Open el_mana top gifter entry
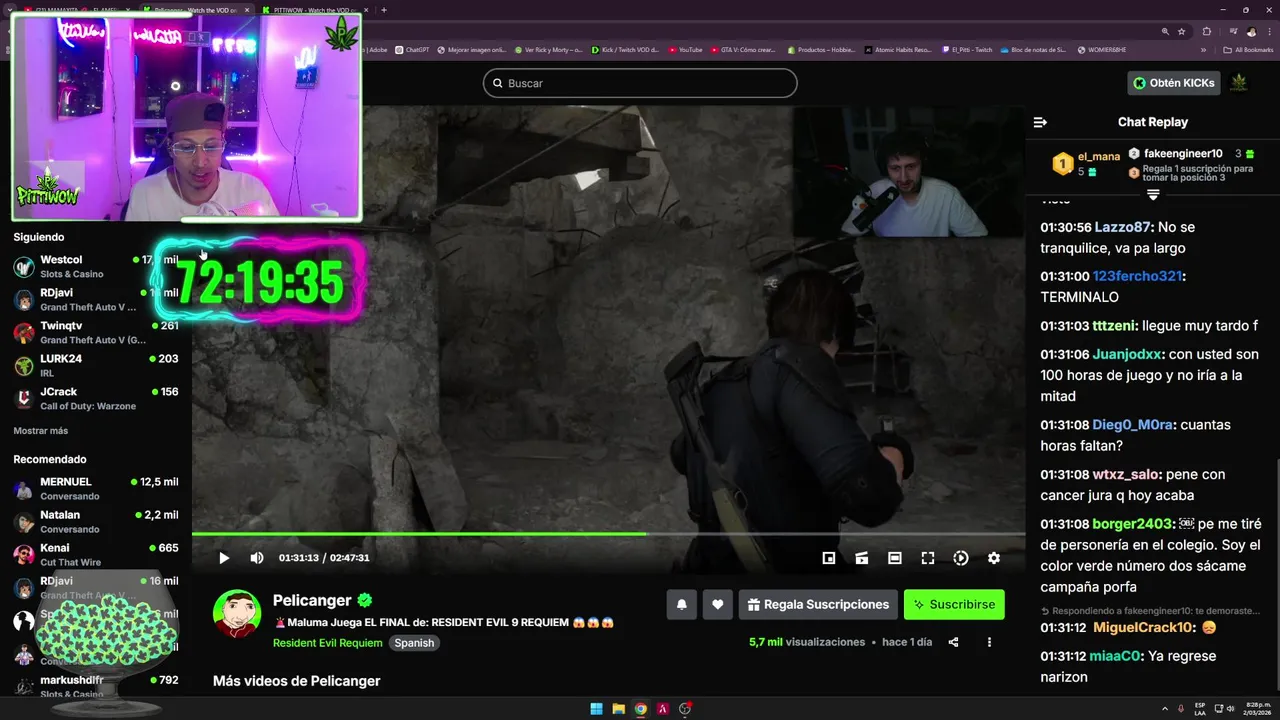 point(1085,163)
